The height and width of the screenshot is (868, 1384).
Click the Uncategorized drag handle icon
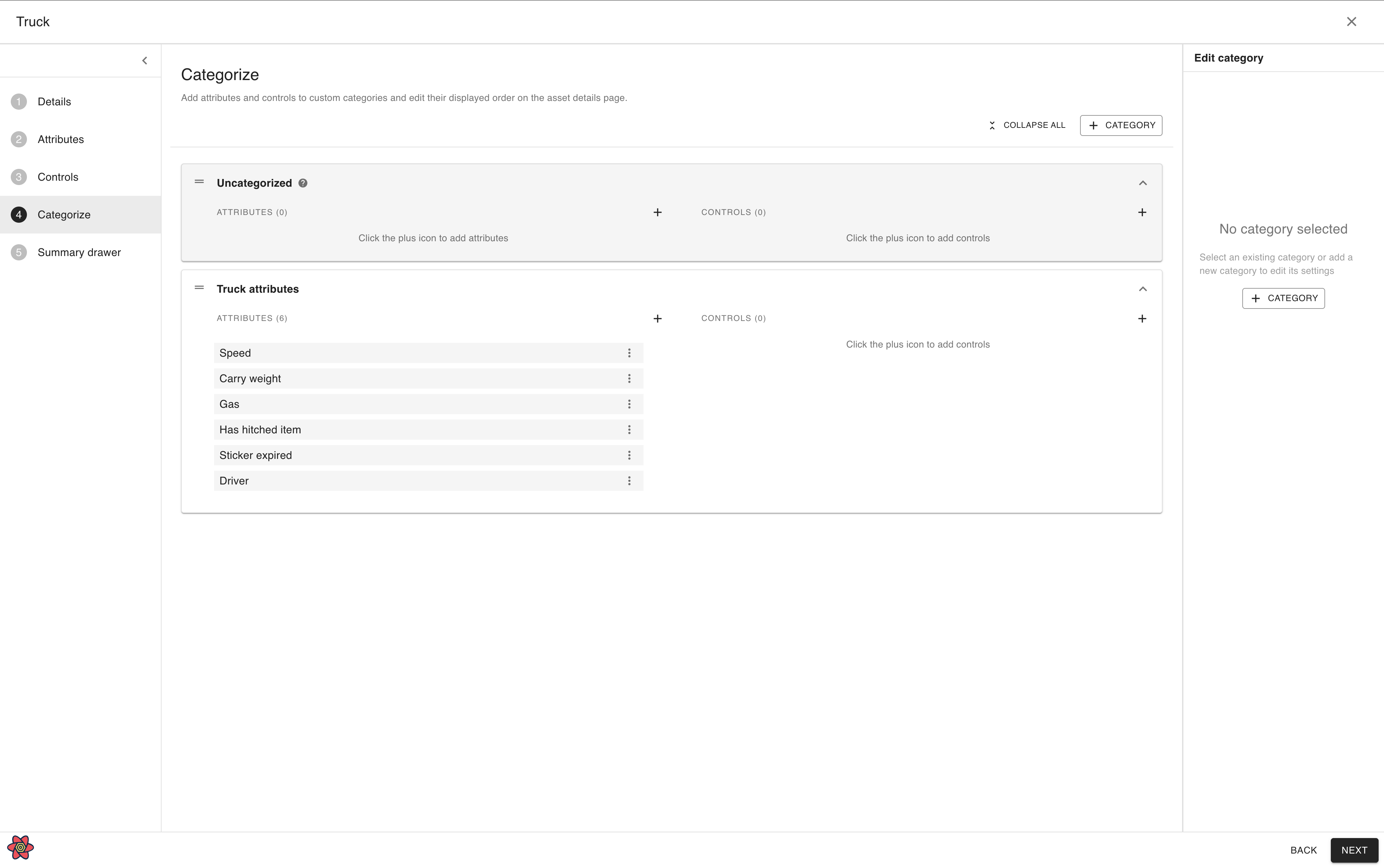click(199, 181)
